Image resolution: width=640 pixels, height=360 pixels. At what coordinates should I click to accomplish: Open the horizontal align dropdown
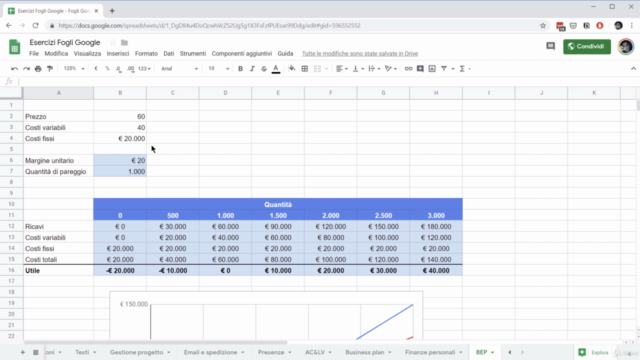(x=342, y=69)
